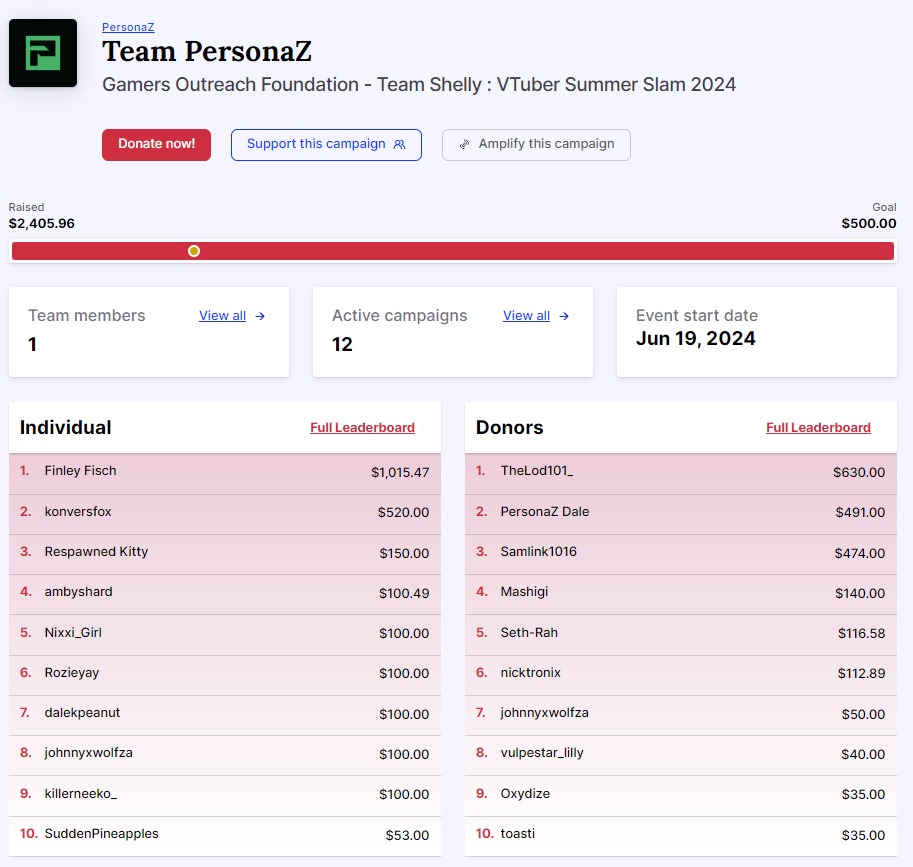Select konversfox leaderboard row
This screenshot has width=913, height=867.
coord(225,514)
